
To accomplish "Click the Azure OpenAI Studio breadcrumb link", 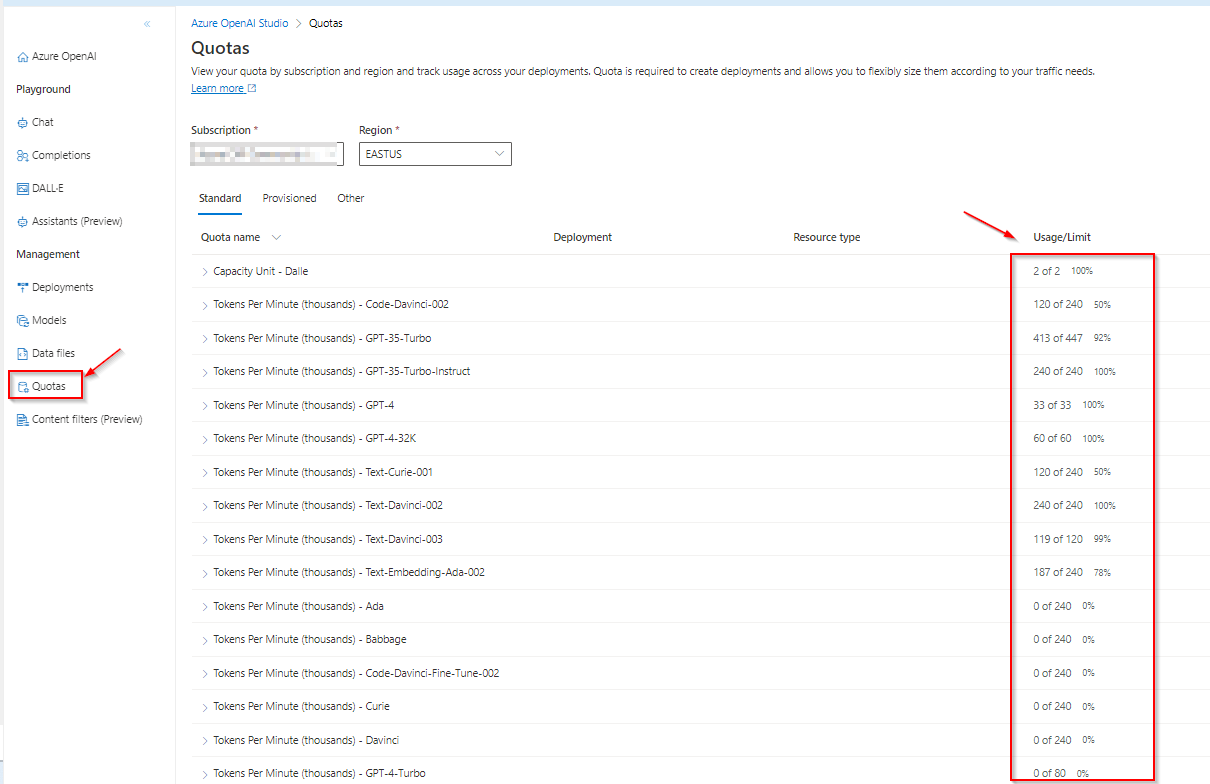I will 239,23.
